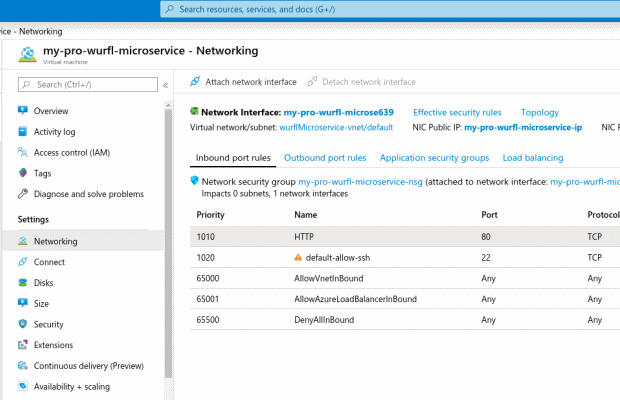620x400 pixels.
Task: Click the Continuous delivery icon
Action: point(23,366)
